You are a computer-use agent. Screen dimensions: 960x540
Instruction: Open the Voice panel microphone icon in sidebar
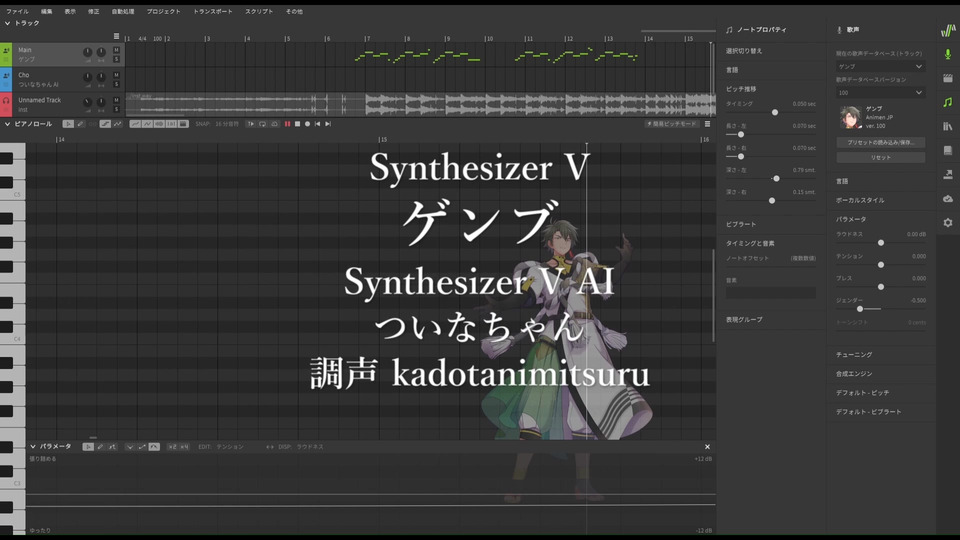click(x=947, y=54)
